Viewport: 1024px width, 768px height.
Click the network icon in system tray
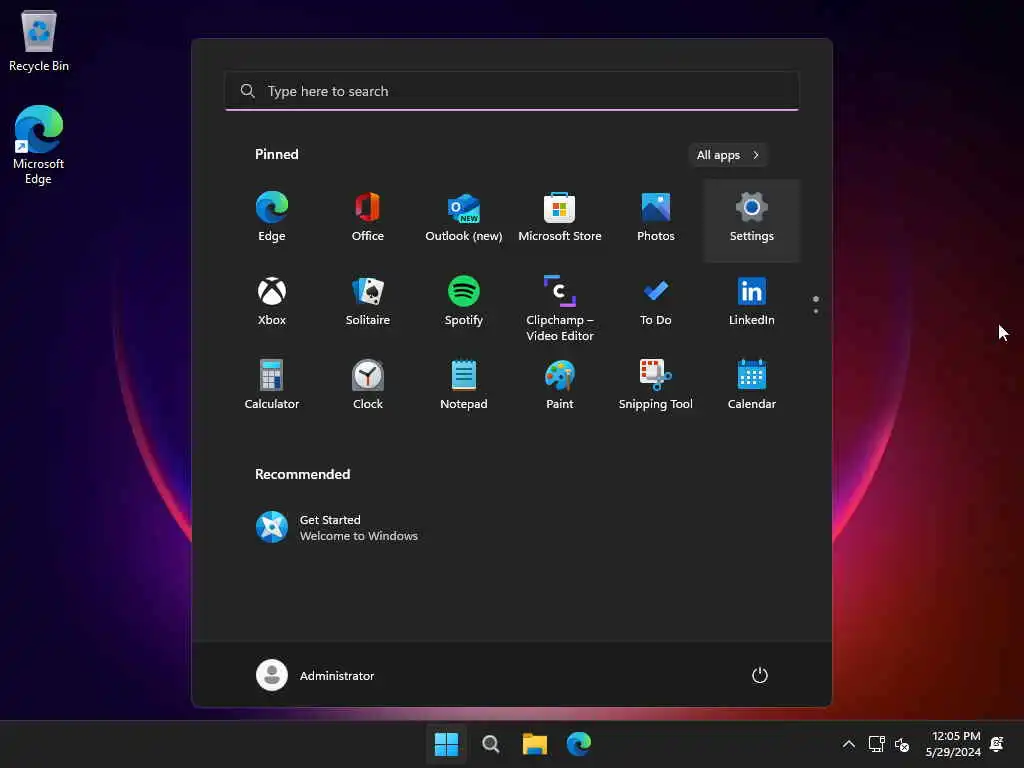(x=876, y=744)
